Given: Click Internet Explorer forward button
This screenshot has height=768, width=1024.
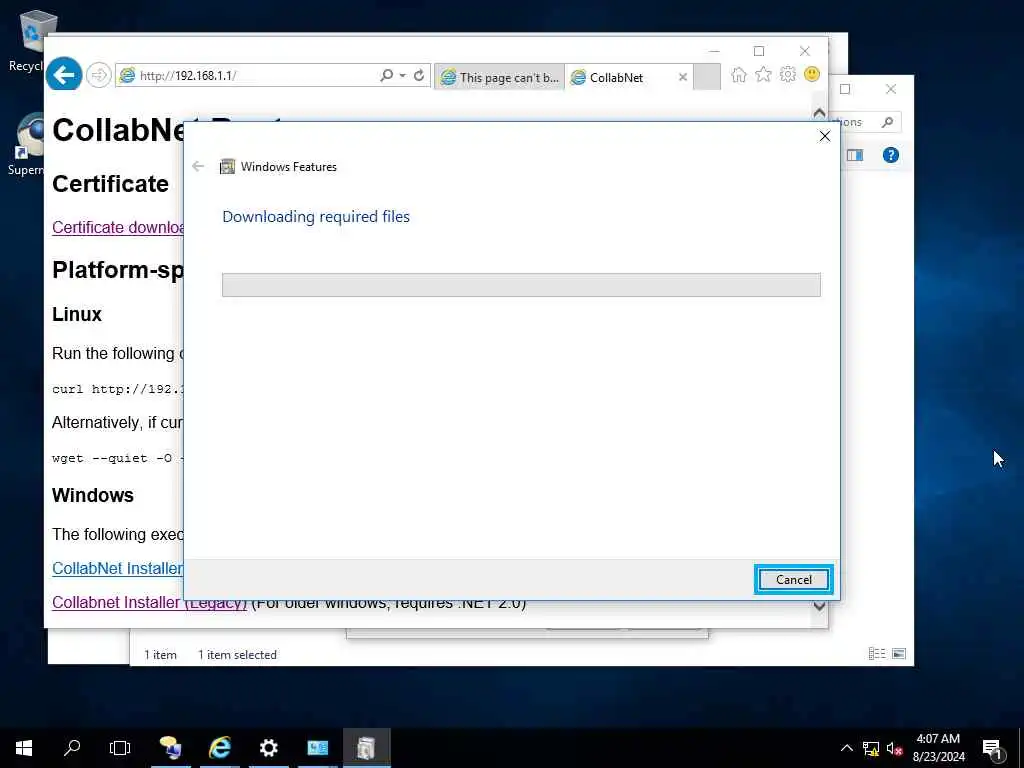Looking at the screenshot, I should [x=99, y=75].
